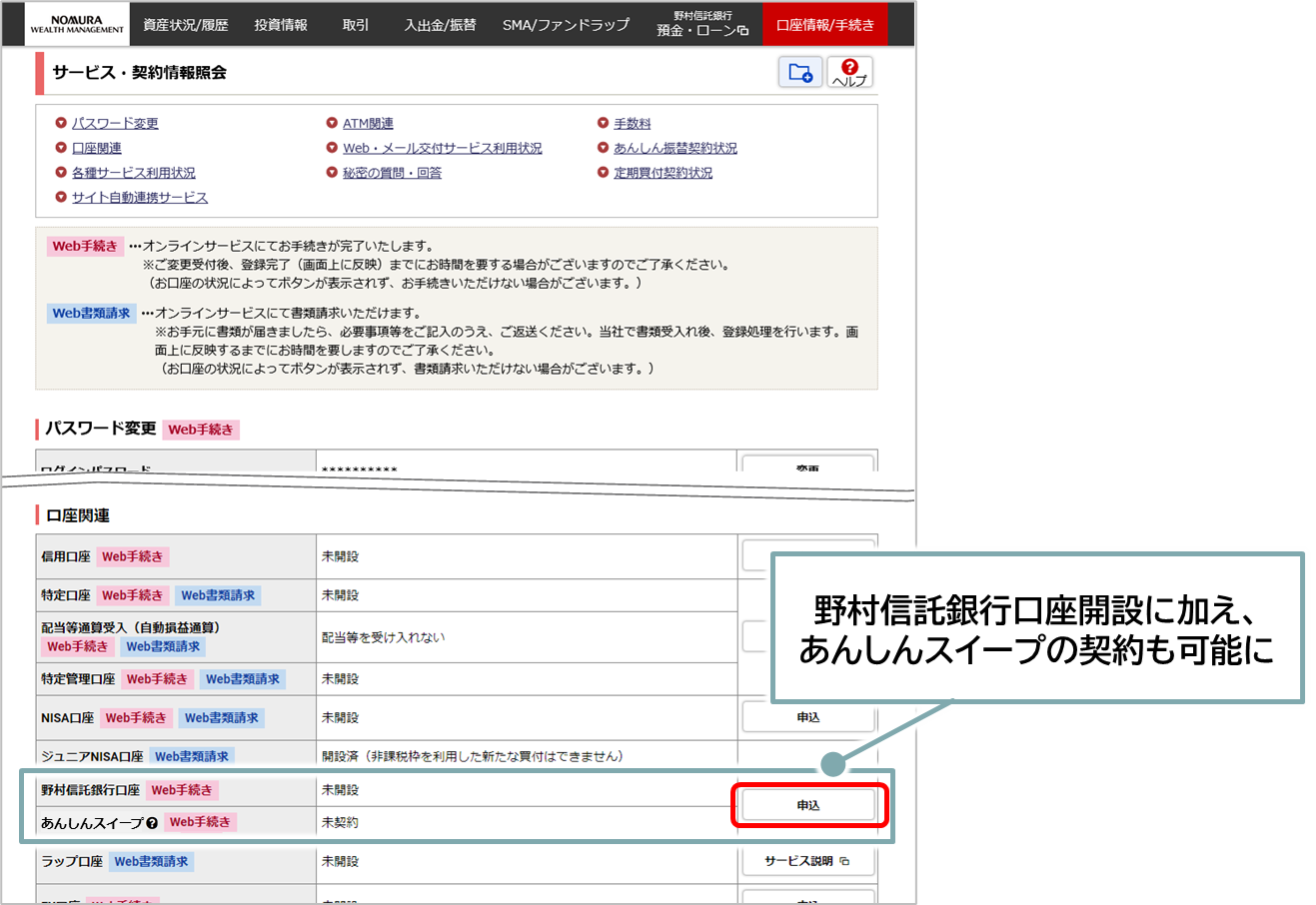Click the external link icon beside サービス説明

click(x=844, y=861)
